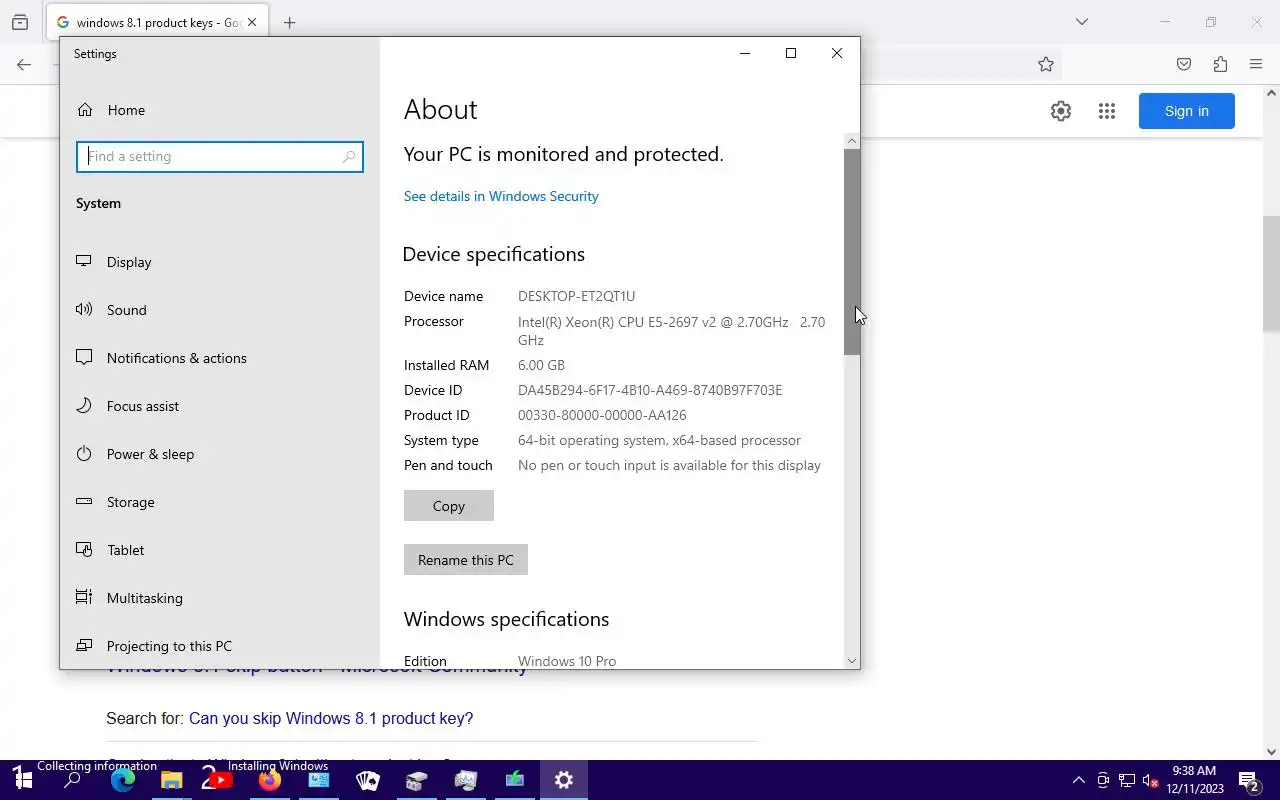Open Firefox recent browsing (Firefox View) icon
This screenshot has height=800, width=1280.
click(x=20, y=22)
